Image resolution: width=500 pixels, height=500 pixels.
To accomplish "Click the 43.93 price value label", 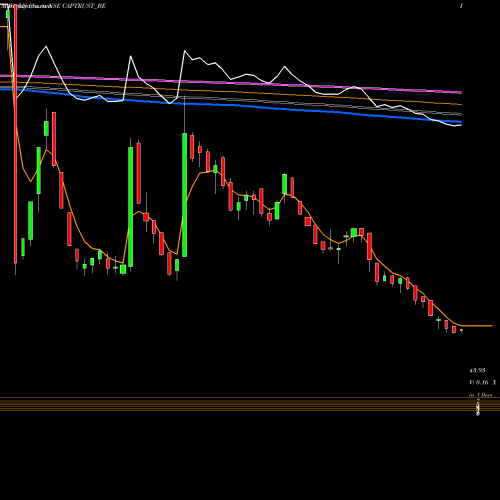I will click(477, 370).
